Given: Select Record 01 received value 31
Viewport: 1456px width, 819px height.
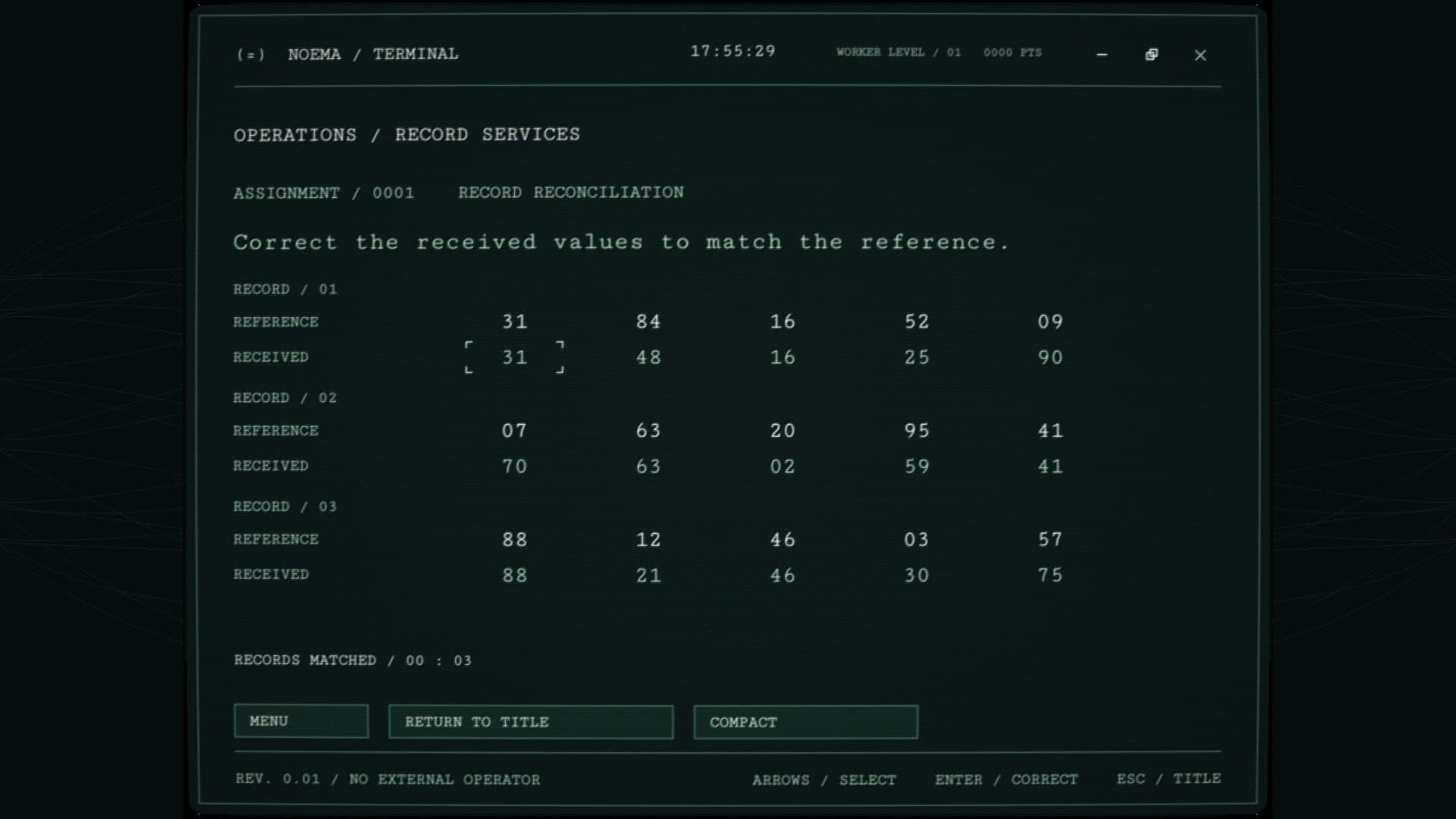Looking at the screenshot, I should (515, 357).
